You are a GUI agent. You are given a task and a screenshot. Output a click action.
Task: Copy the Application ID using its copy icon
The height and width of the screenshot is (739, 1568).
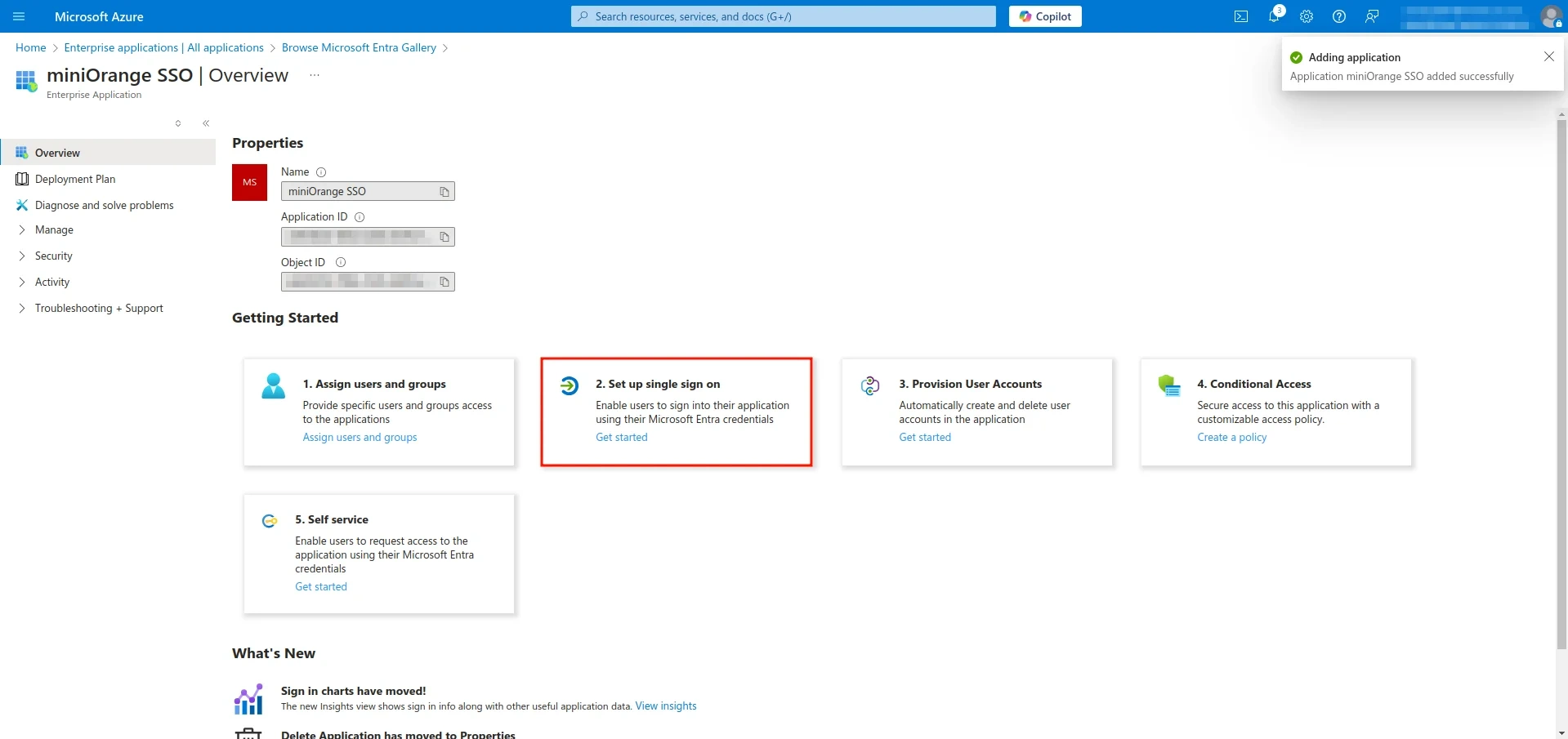tap(444, 236)
